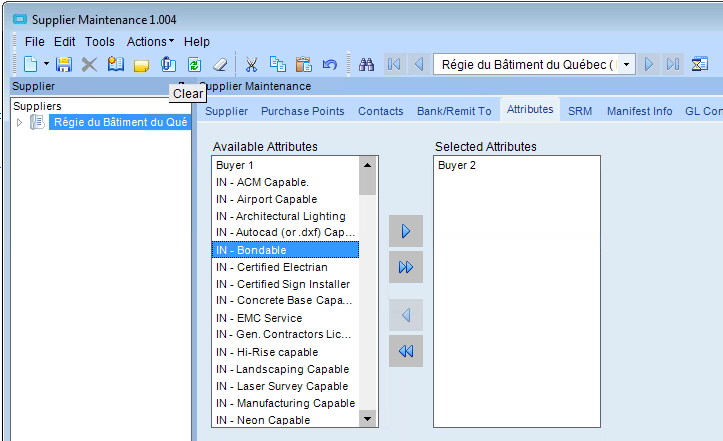This screenshot has width=723, height=441.
Task: Select the Attributes tab
Action: pyautogui.click(x=530, y=109)
